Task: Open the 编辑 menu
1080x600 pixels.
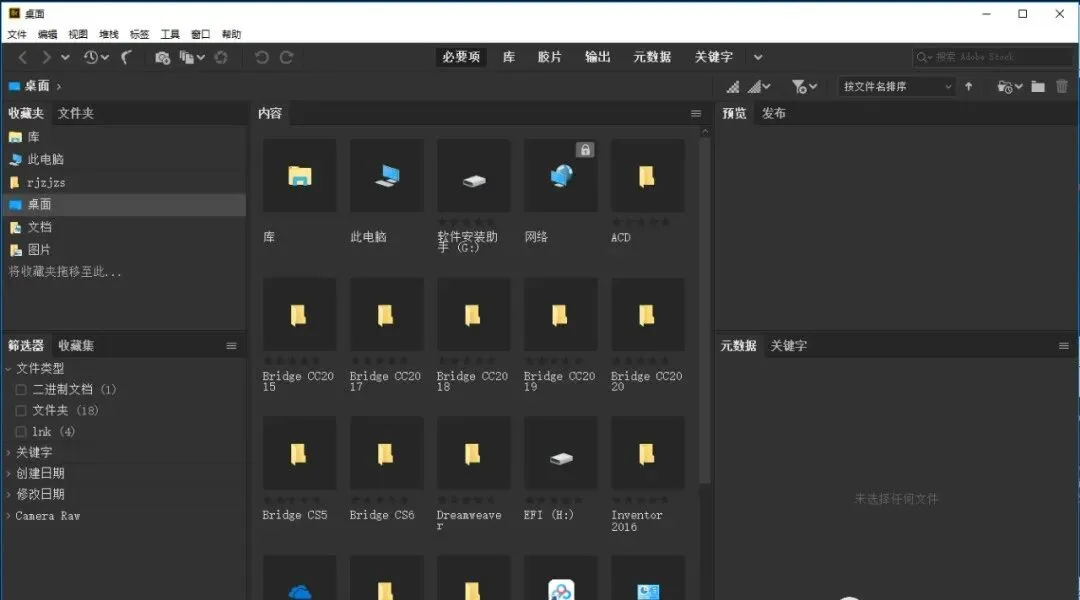Action: point(48,34)
